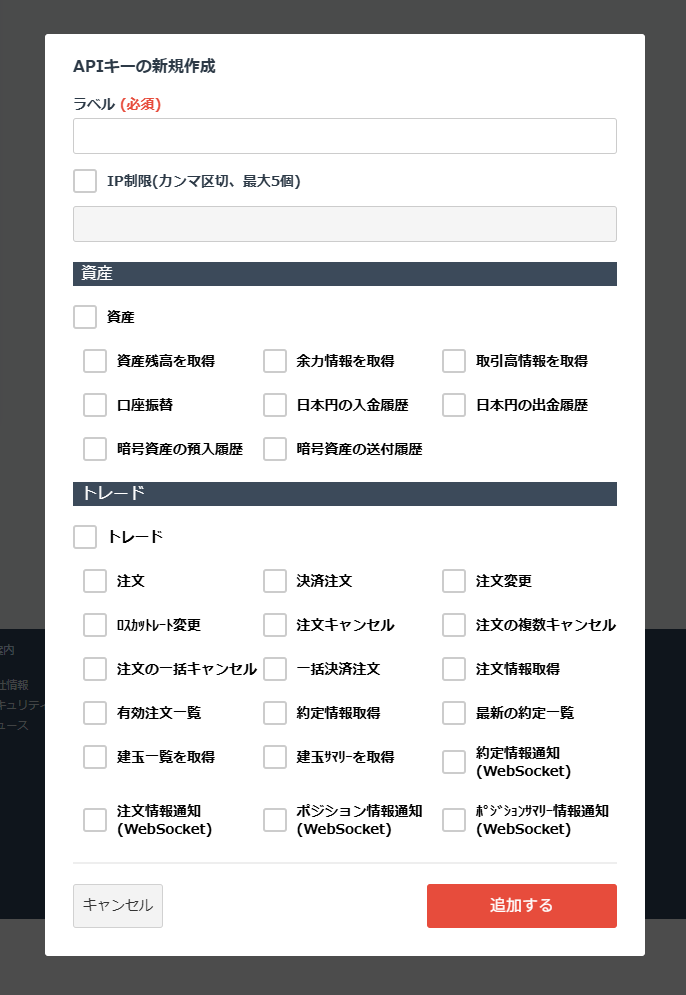Click the red 追加する button
686x995 pixels.
(521, 906)
